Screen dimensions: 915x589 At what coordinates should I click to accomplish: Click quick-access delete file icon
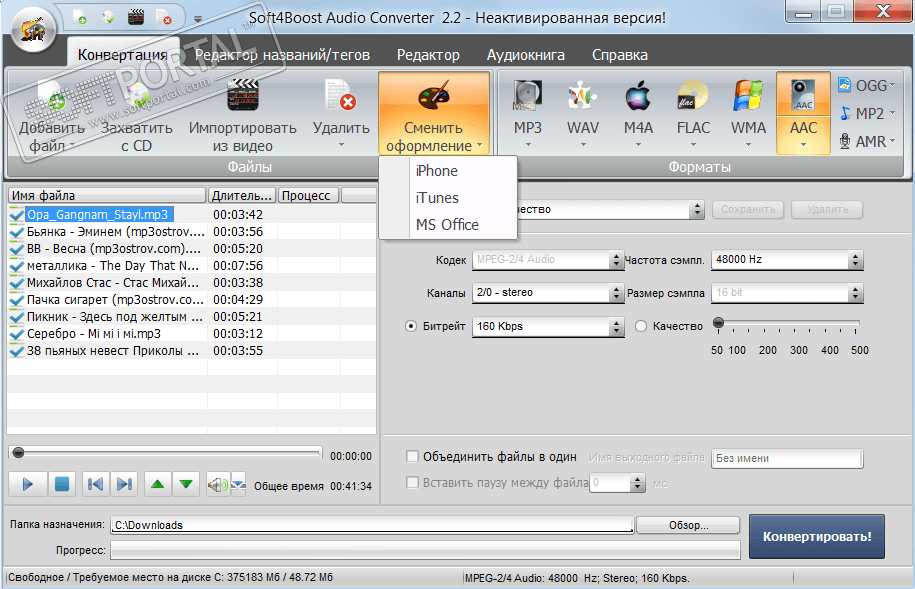(x=164, y=17)
